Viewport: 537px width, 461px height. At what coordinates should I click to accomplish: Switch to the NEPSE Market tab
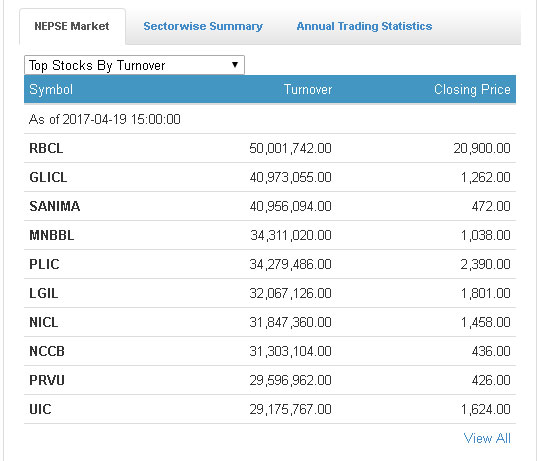click(x=72, y=26)
